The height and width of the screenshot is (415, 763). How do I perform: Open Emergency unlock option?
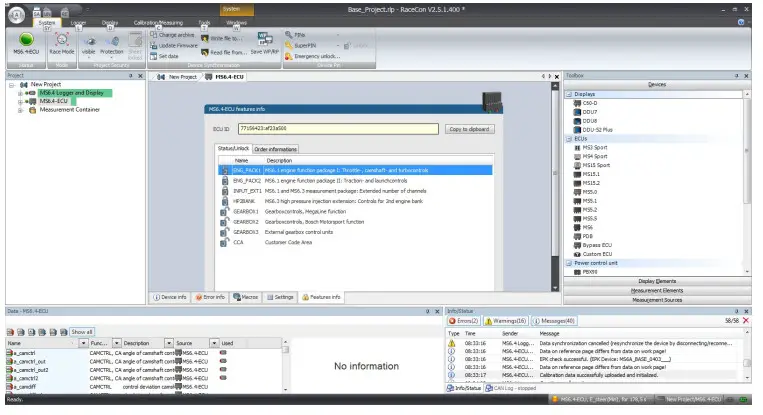pos(319,55)
